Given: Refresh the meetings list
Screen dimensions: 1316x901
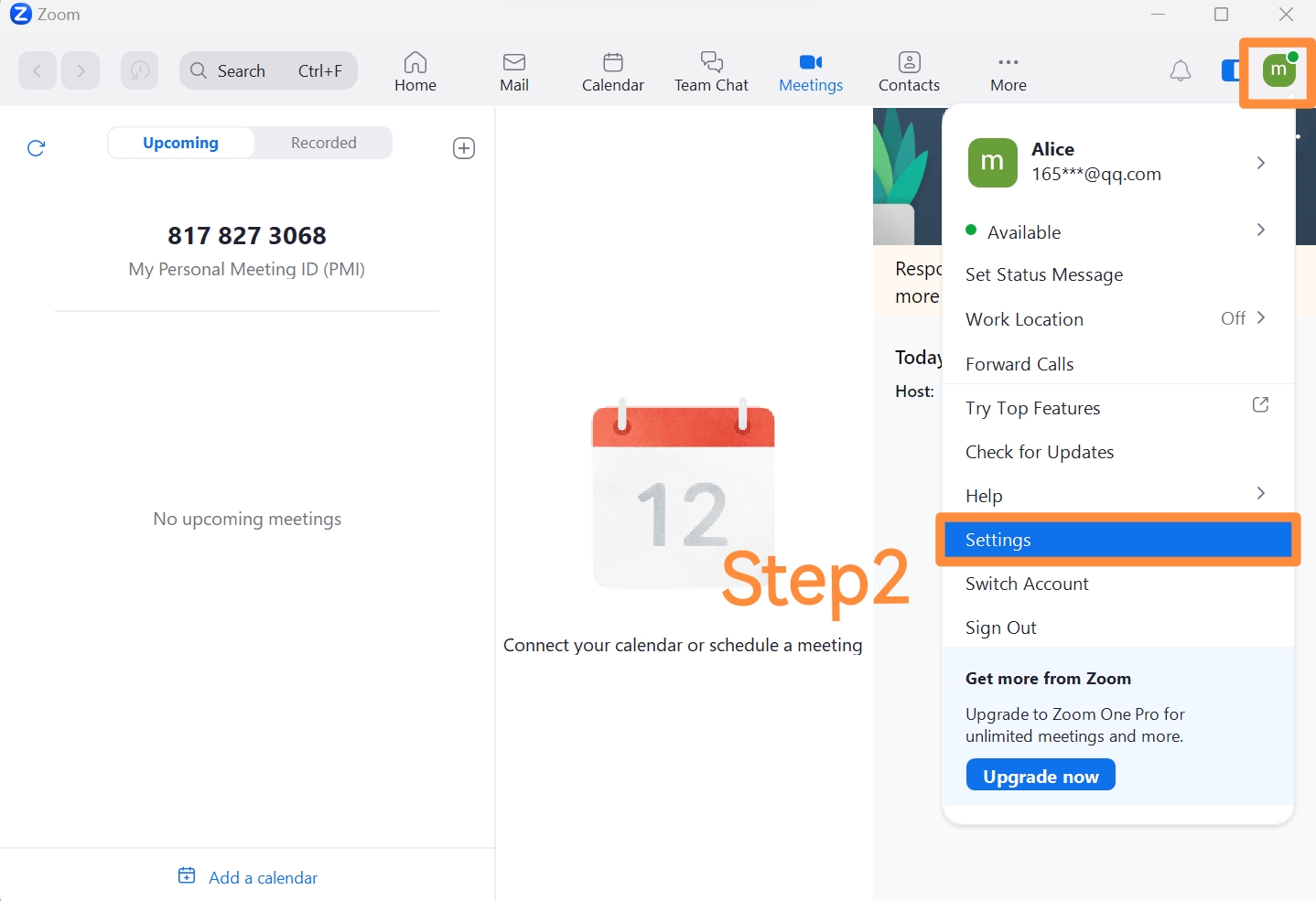Looking at the screenshot, I should coord(37,148).
